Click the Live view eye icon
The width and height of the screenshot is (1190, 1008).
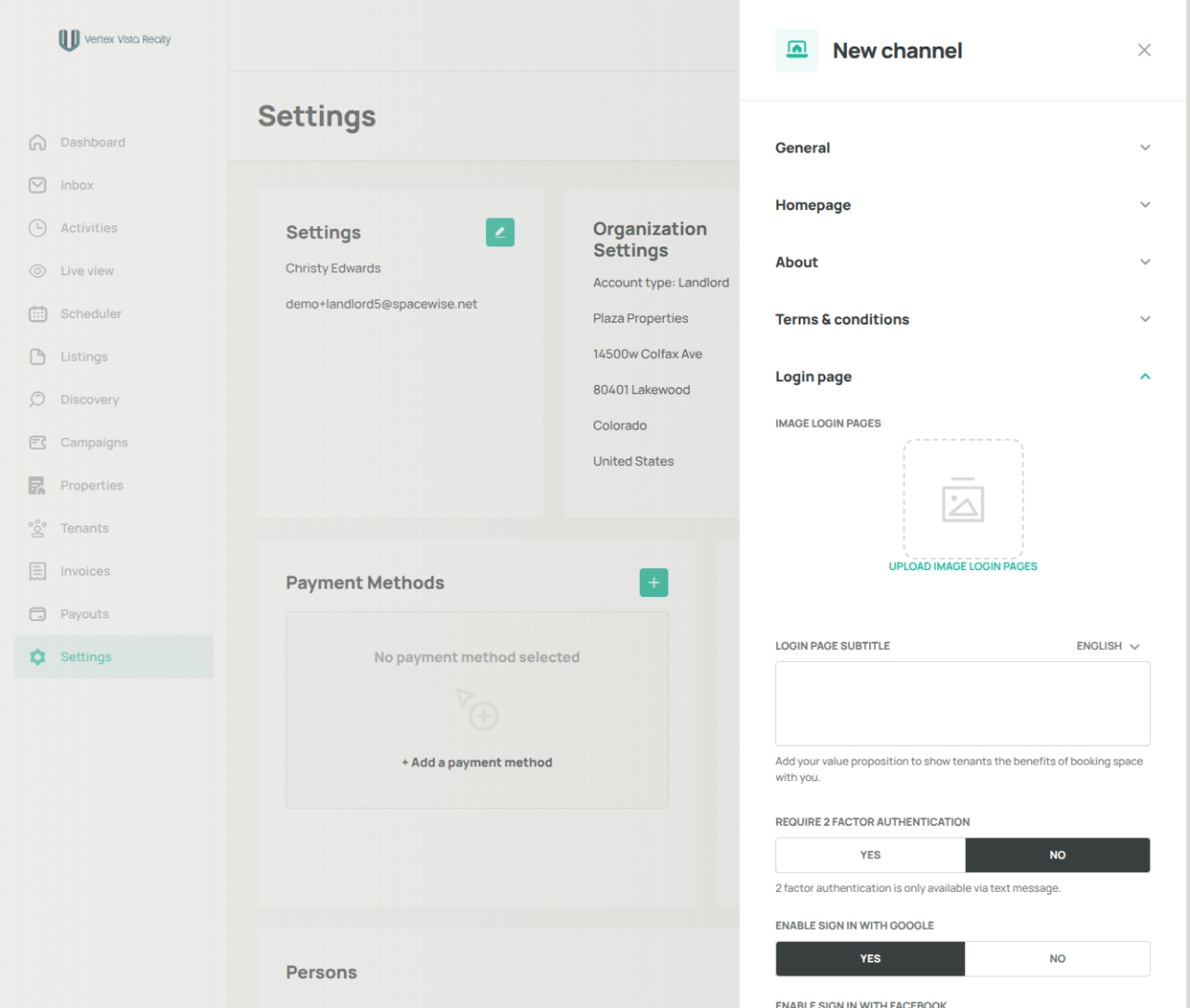[x=37, y=271]
